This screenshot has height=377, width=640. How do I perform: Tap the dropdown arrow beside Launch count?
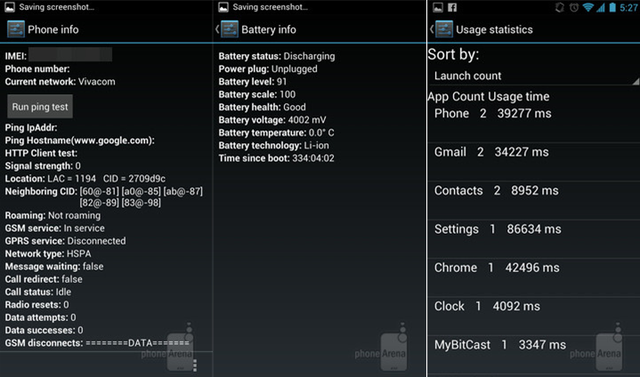tap(635, 82)
